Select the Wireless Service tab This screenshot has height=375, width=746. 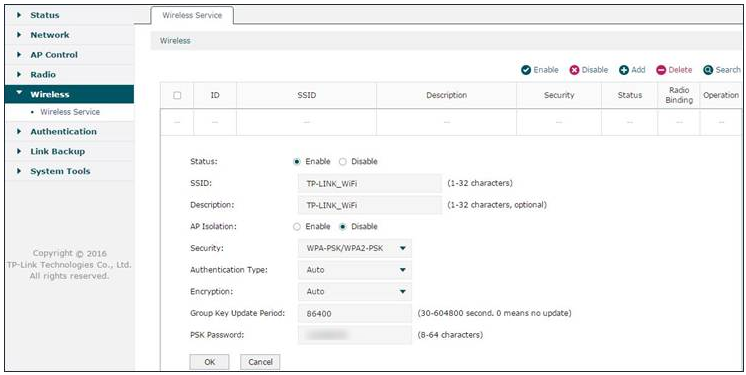pos(192,15)
